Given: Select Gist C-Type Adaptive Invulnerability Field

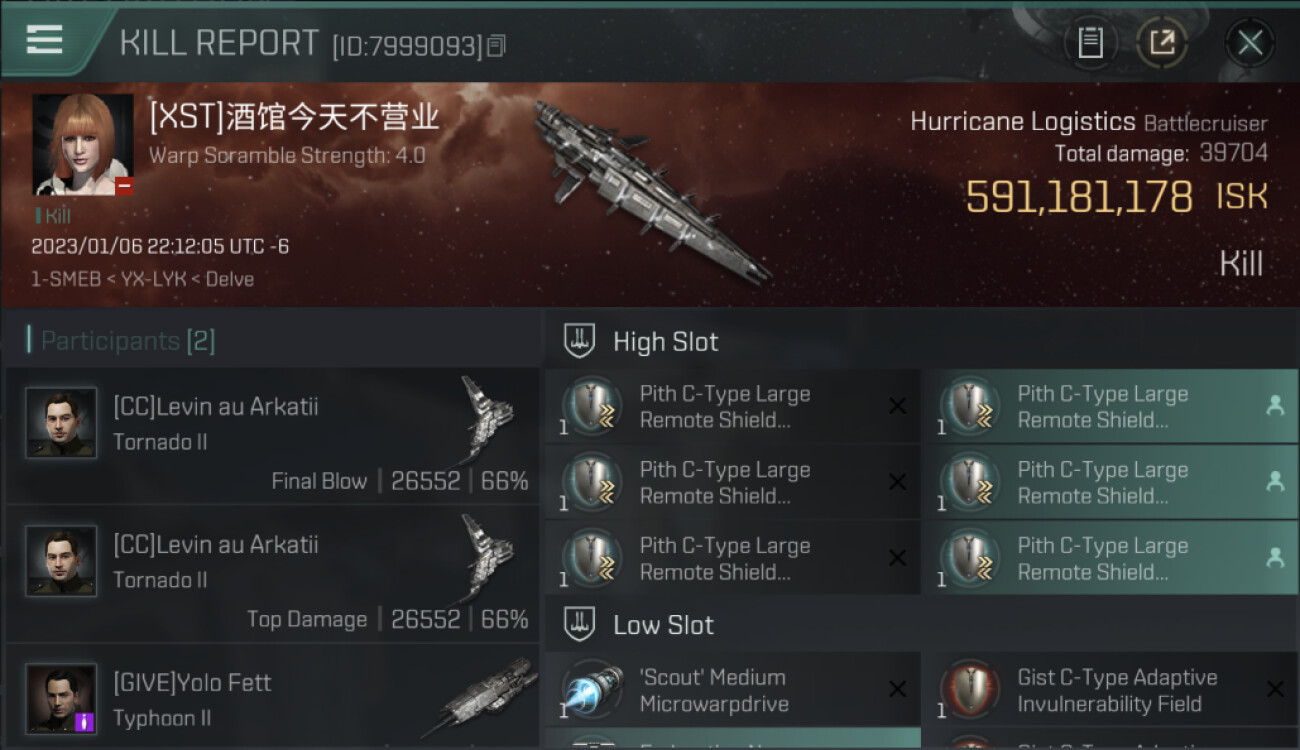Looking at the screenshot, I should [1111, 690].
